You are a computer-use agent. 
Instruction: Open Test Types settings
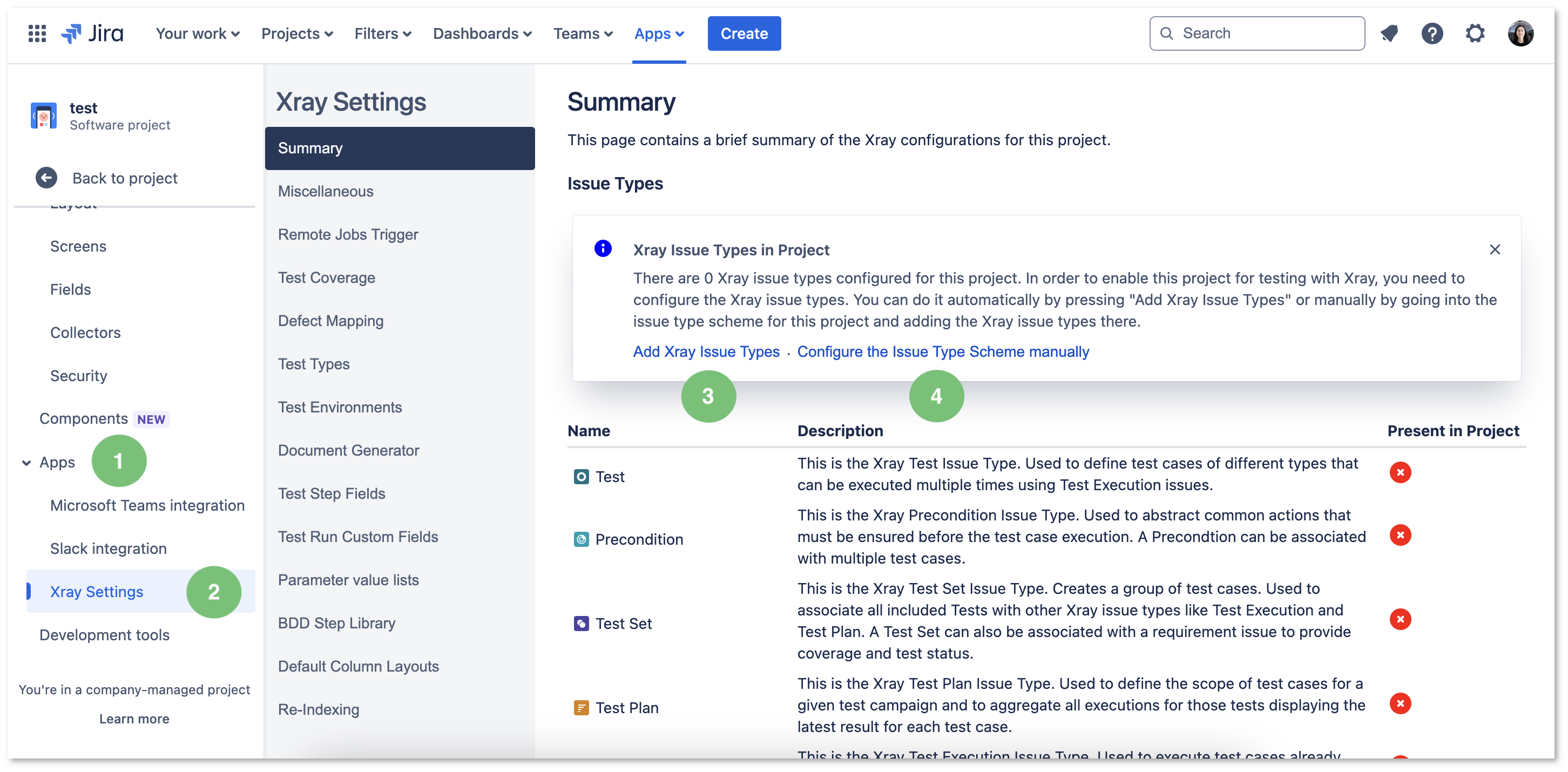314,364
